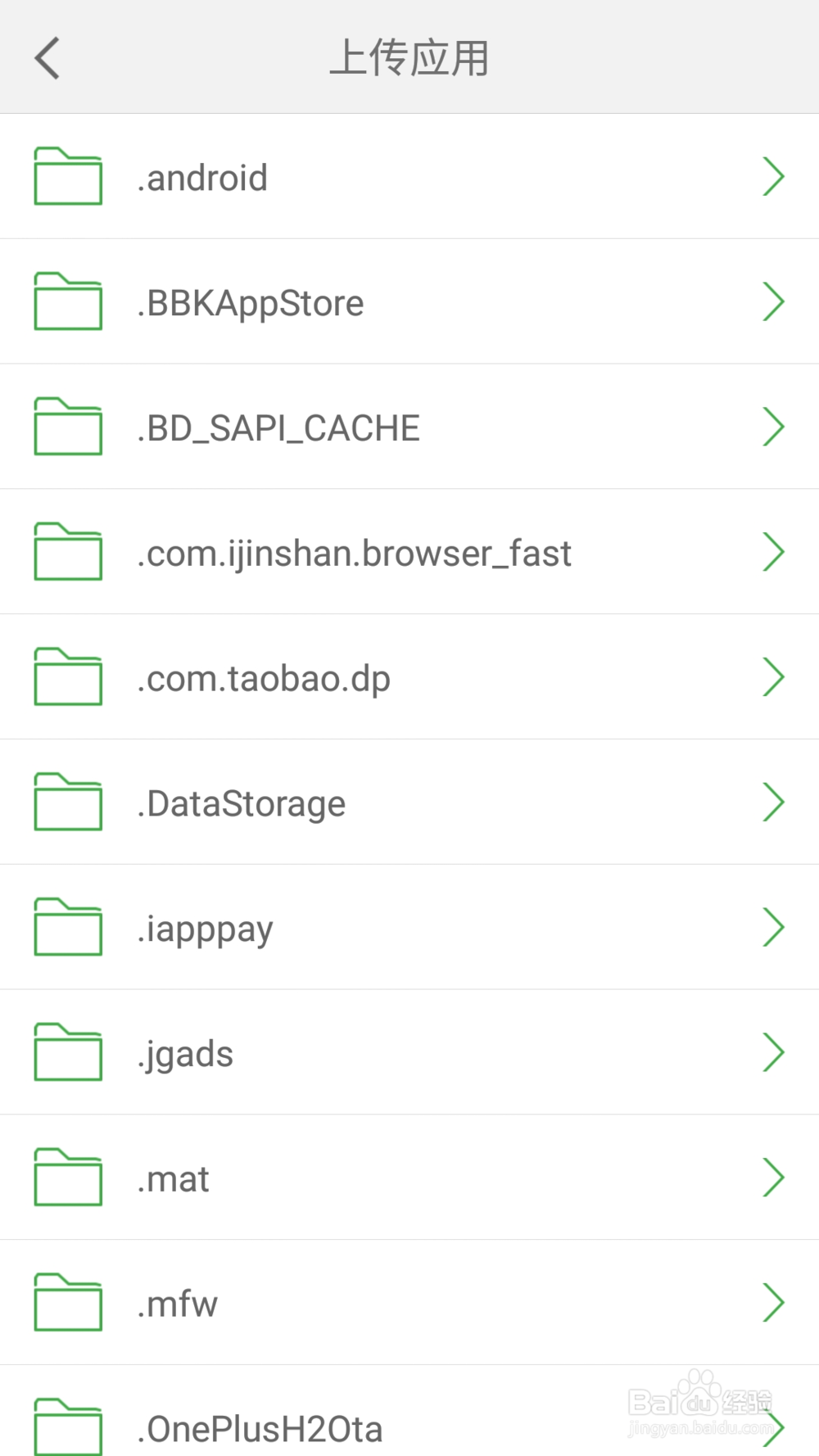Tap the .com.taobao.dp folder name
Screen dimensions: 819x1456
pos(264,679)
